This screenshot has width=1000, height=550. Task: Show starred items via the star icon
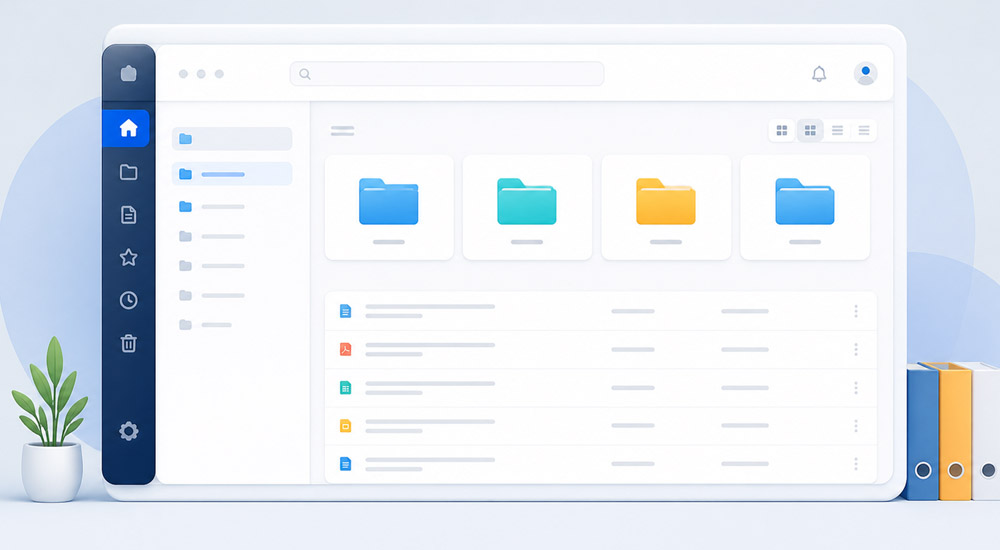pyautogui.click(x=129, y=258)
